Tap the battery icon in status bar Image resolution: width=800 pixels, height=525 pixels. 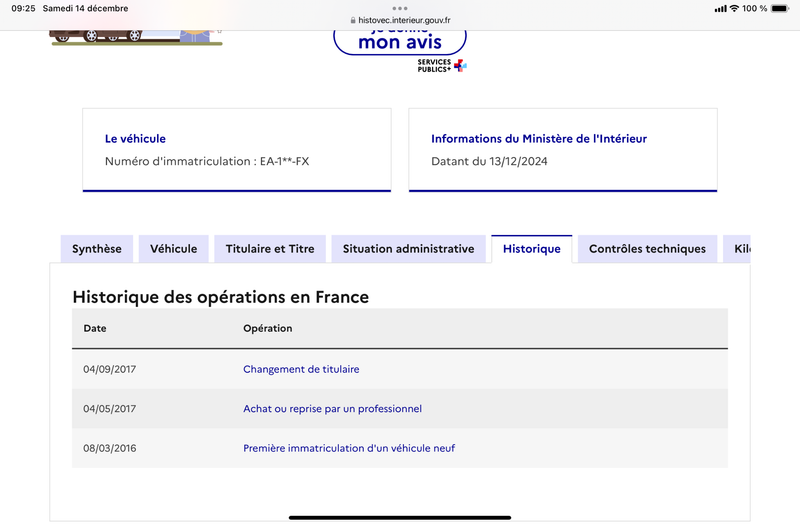pyautogui.click(x=780, y=8)
